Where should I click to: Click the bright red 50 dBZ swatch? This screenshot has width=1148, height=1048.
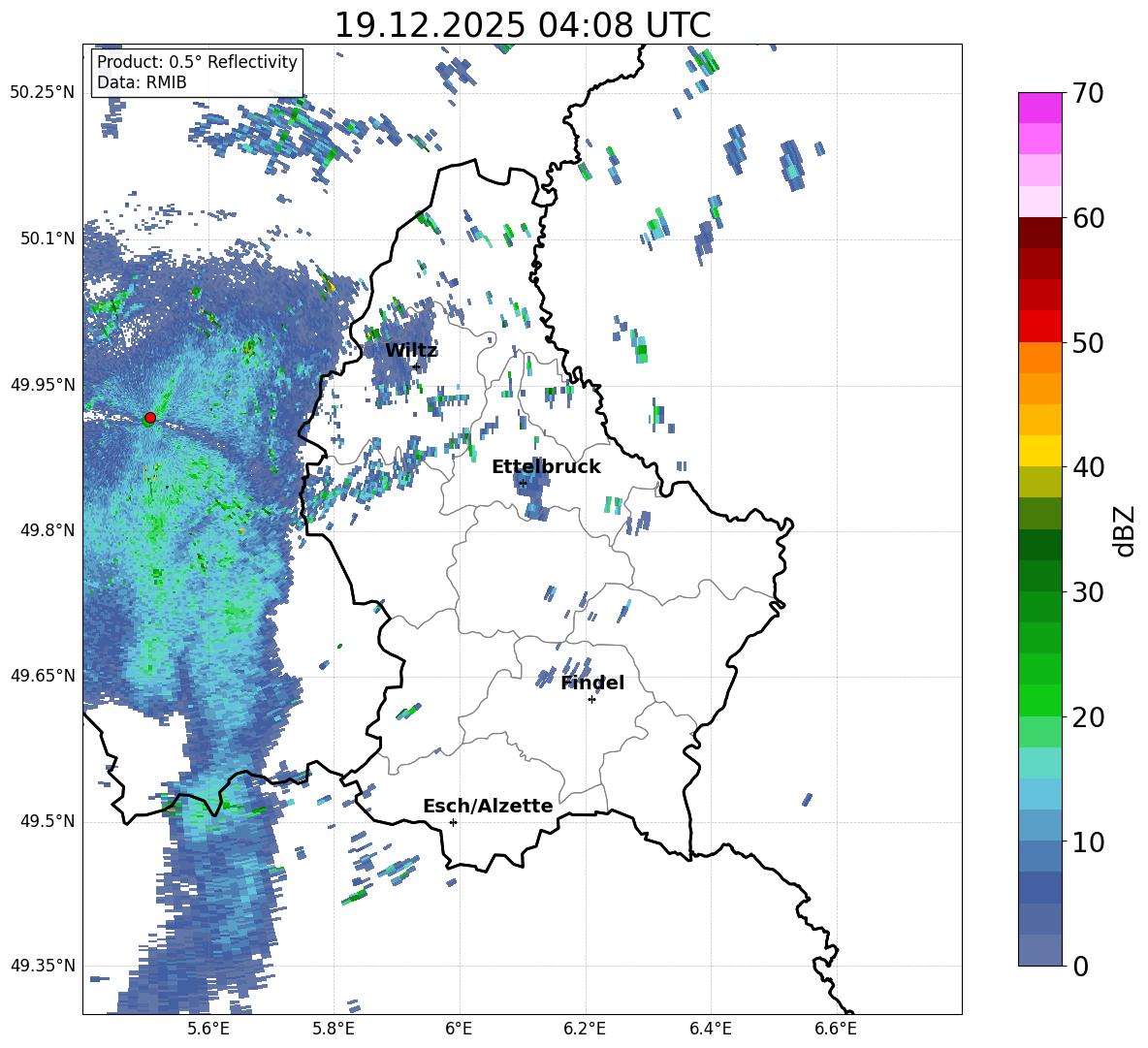point(1039,327)
